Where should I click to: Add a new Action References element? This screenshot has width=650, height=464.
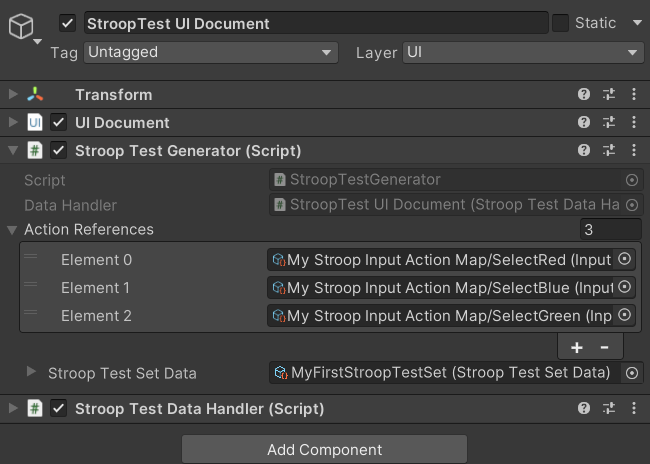[577, 347]
